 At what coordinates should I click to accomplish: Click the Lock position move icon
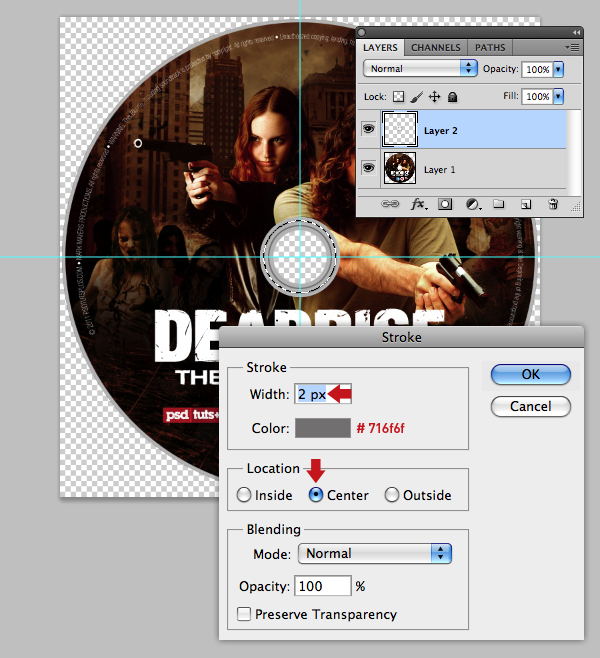[434, 97]
